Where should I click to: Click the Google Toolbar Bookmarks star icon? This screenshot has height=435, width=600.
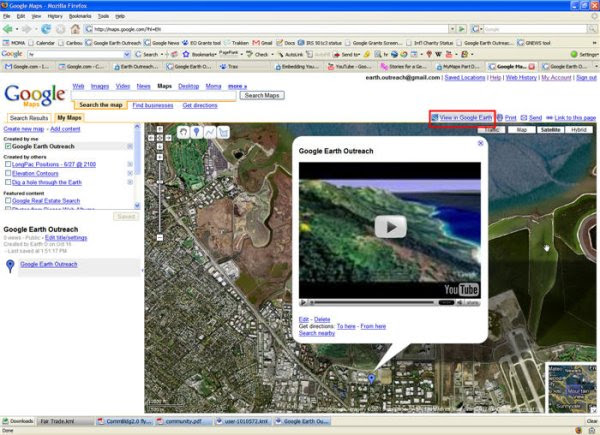tap(186, 54)
